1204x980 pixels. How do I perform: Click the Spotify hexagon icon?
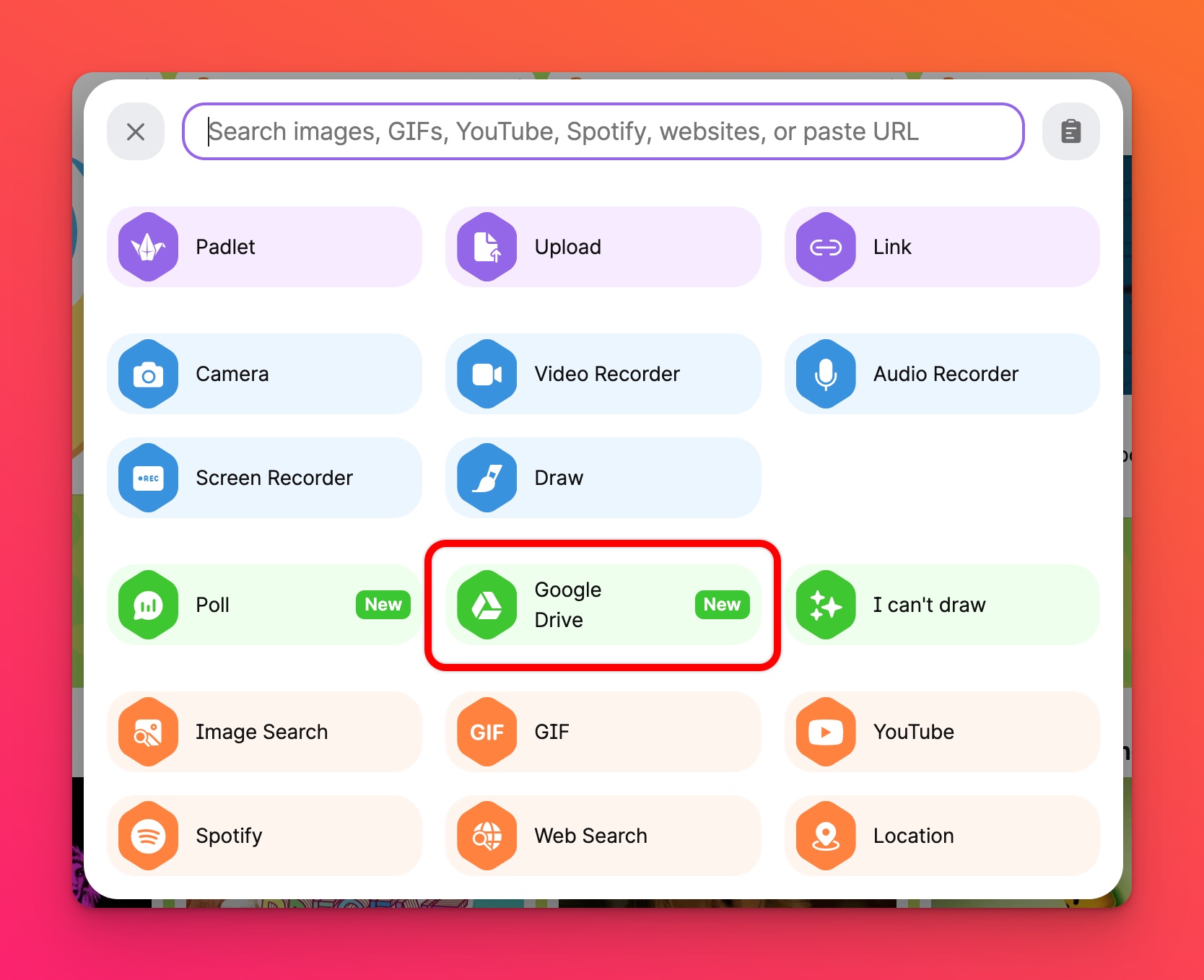[148, 836]
